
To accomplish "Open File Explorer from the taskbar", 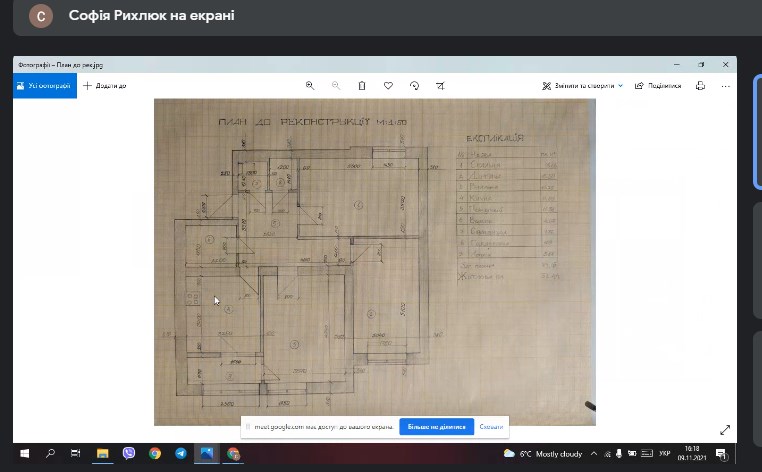I will click(x=103, y=454).
